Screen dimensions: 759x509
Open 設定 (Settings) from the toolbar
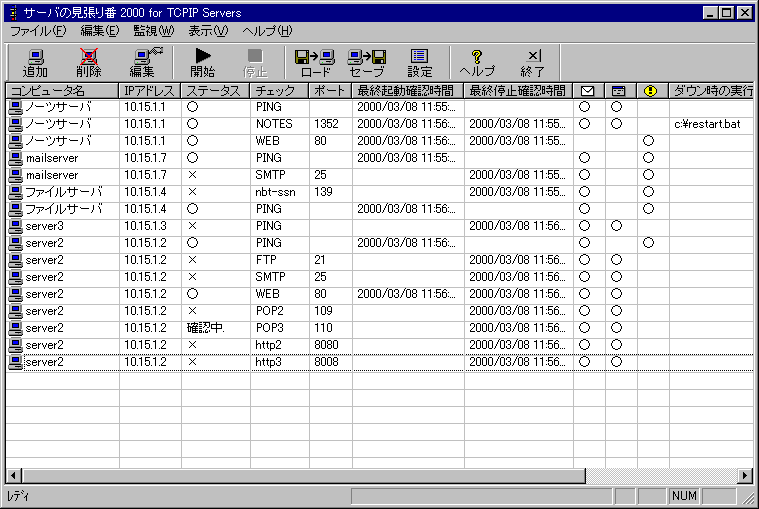(x=420, y=62)
